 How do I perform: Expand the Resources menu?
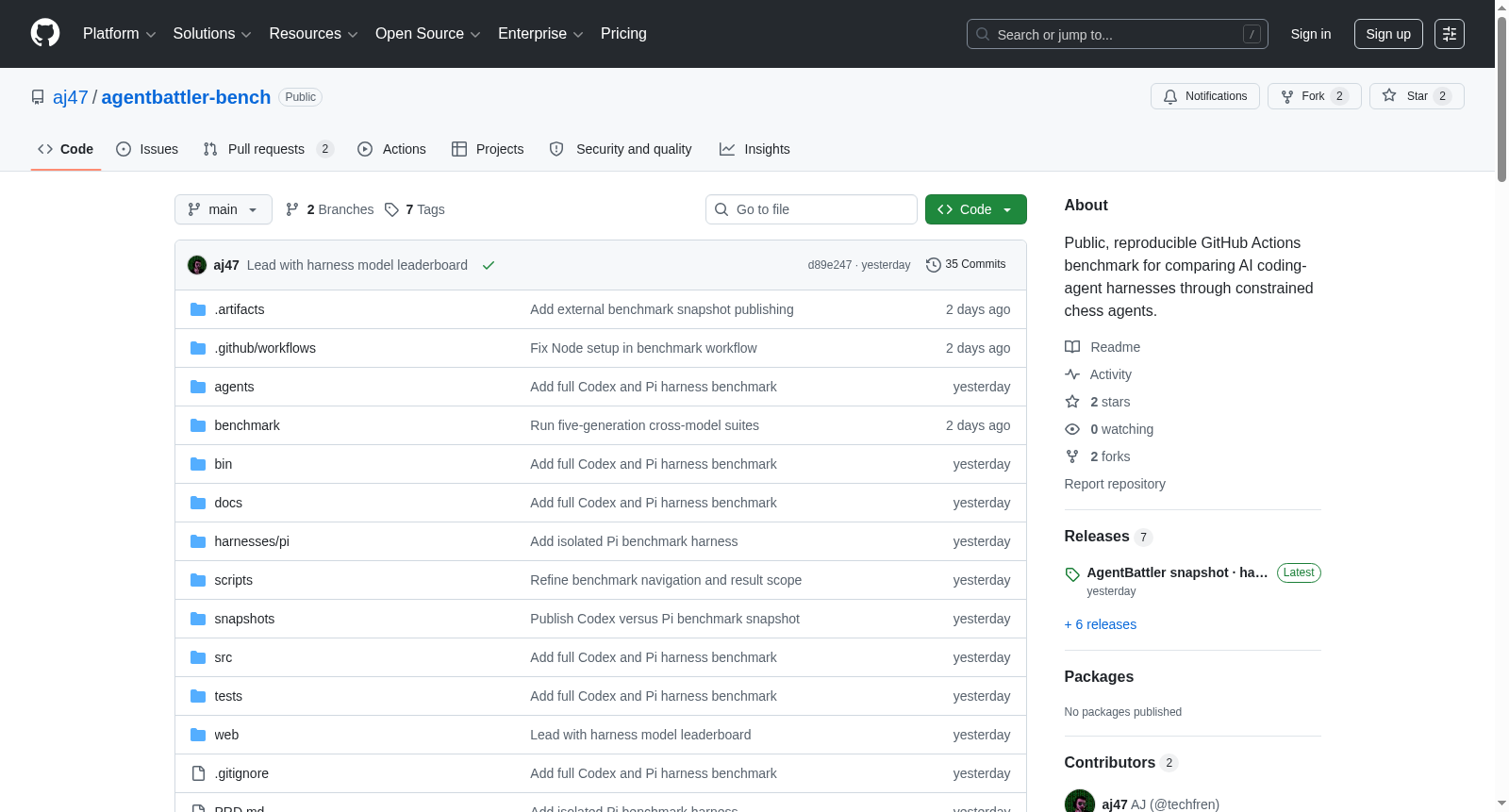(313, 34)
